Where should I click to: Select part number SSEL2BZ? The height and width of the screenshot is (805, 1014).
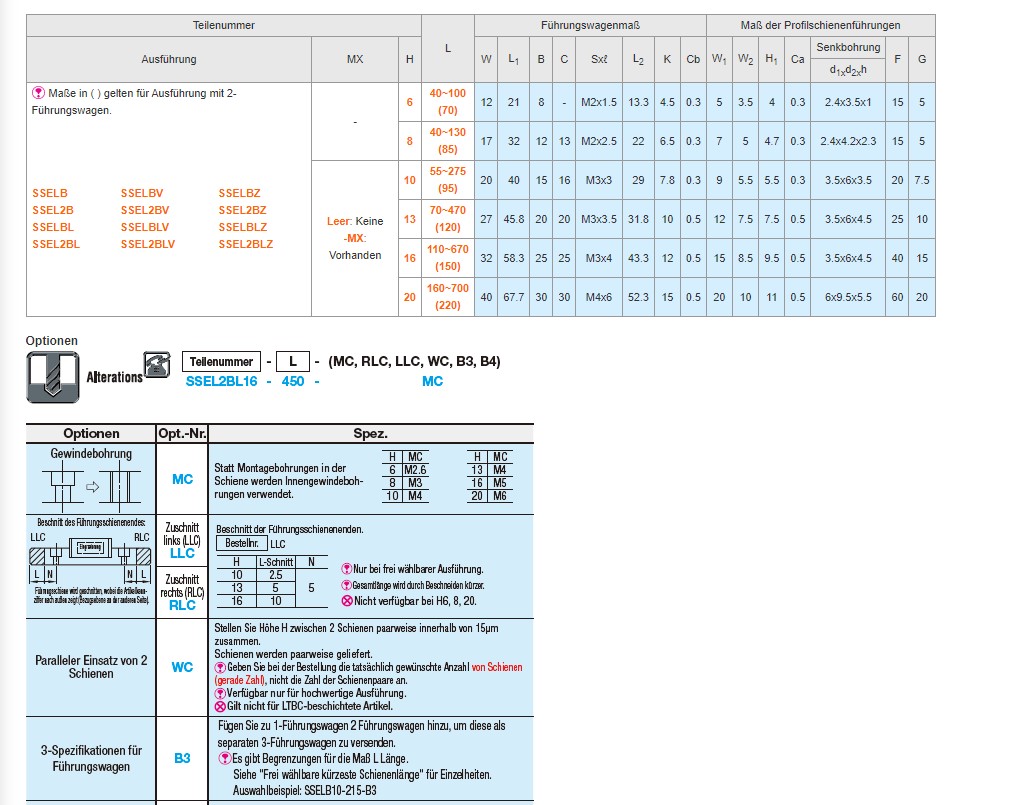243,210
